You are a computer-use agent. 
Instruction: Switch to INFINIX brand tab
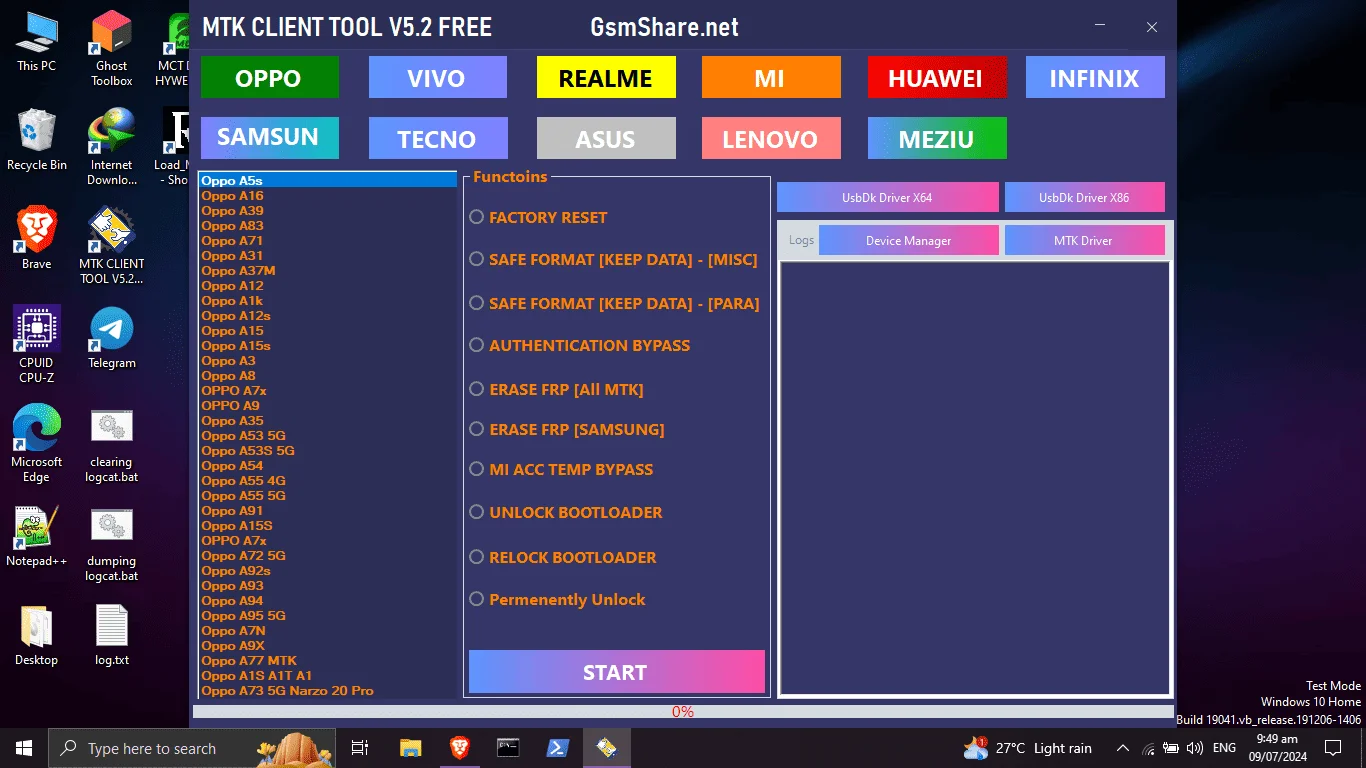tap(1095, 77)
